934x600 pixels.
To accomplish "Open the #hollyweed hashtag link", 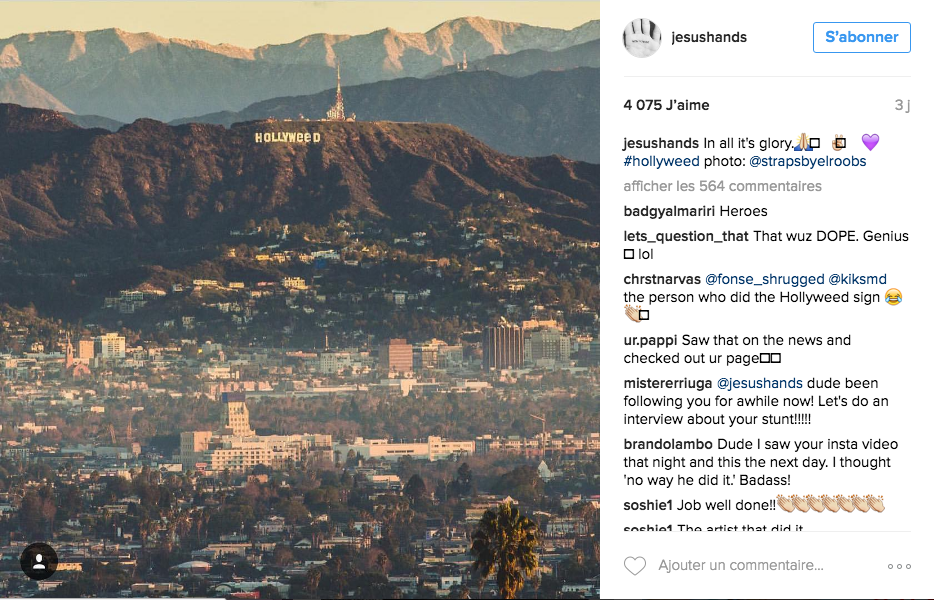I will tap(661, 161).
